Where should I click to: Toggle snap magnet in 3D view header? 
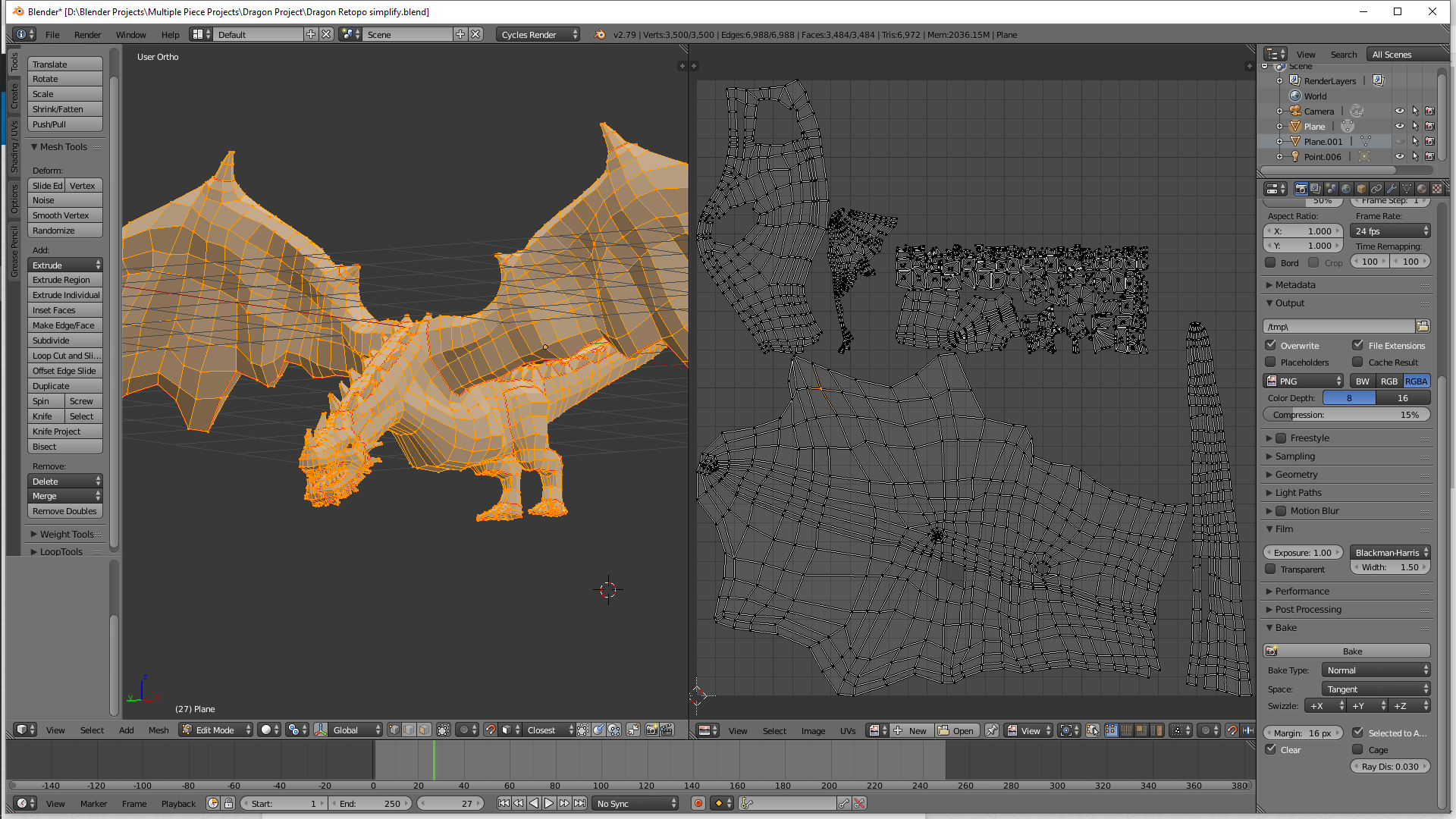(491, 730)
